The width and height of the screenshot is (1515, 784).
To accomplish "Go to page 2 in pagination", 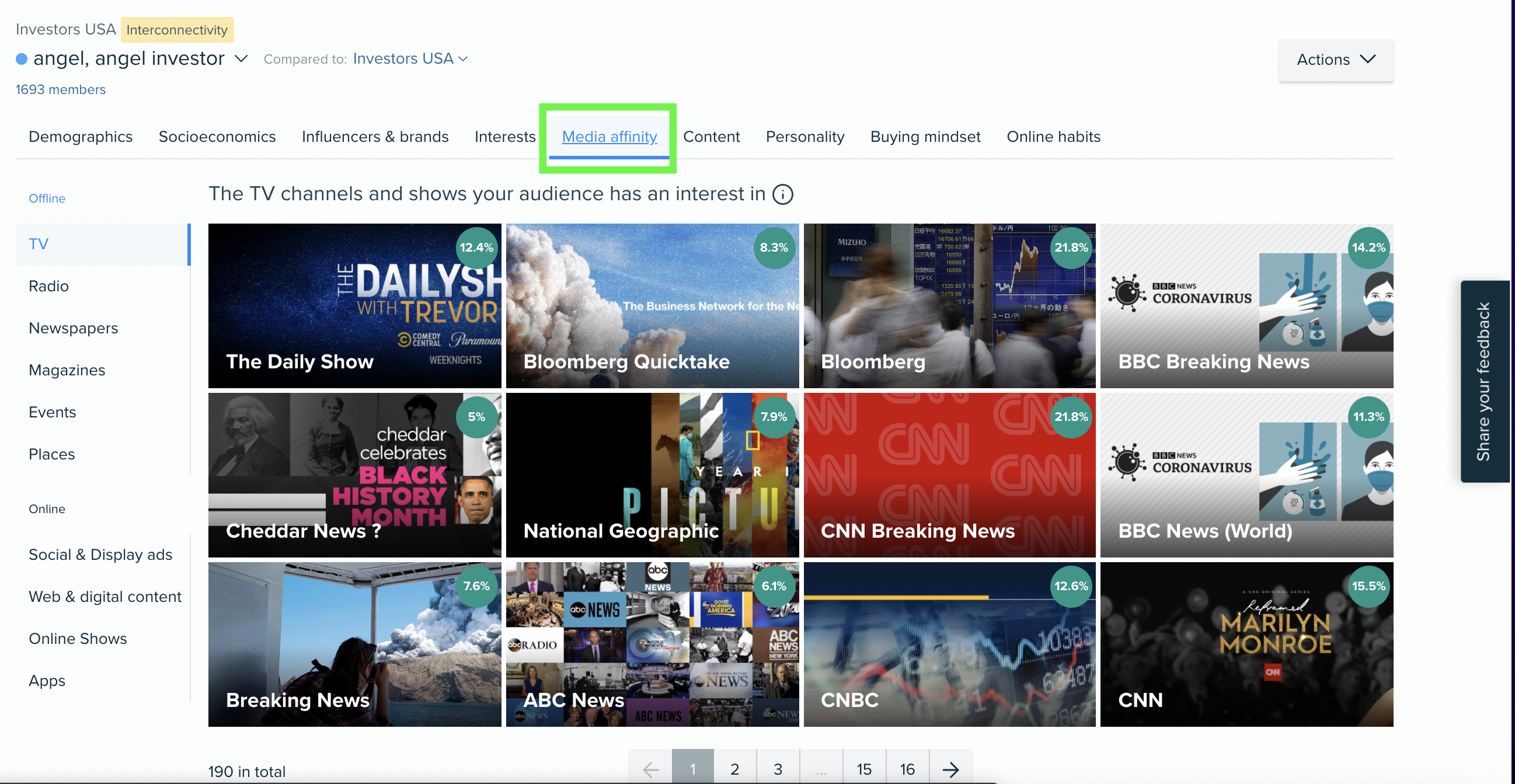I will click(735, 769).
